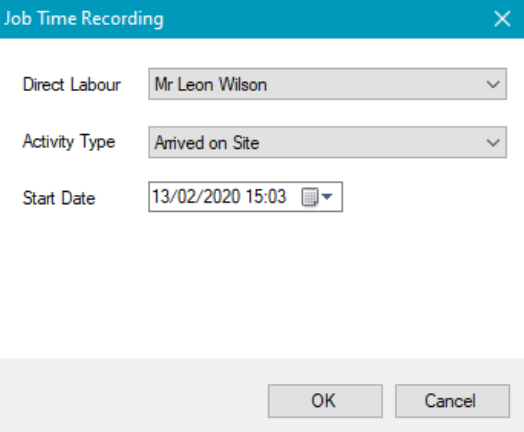The image size is (524, 432).
Task: Click the Start Date label
Action: pyautogui.click(x=59, y=198)
